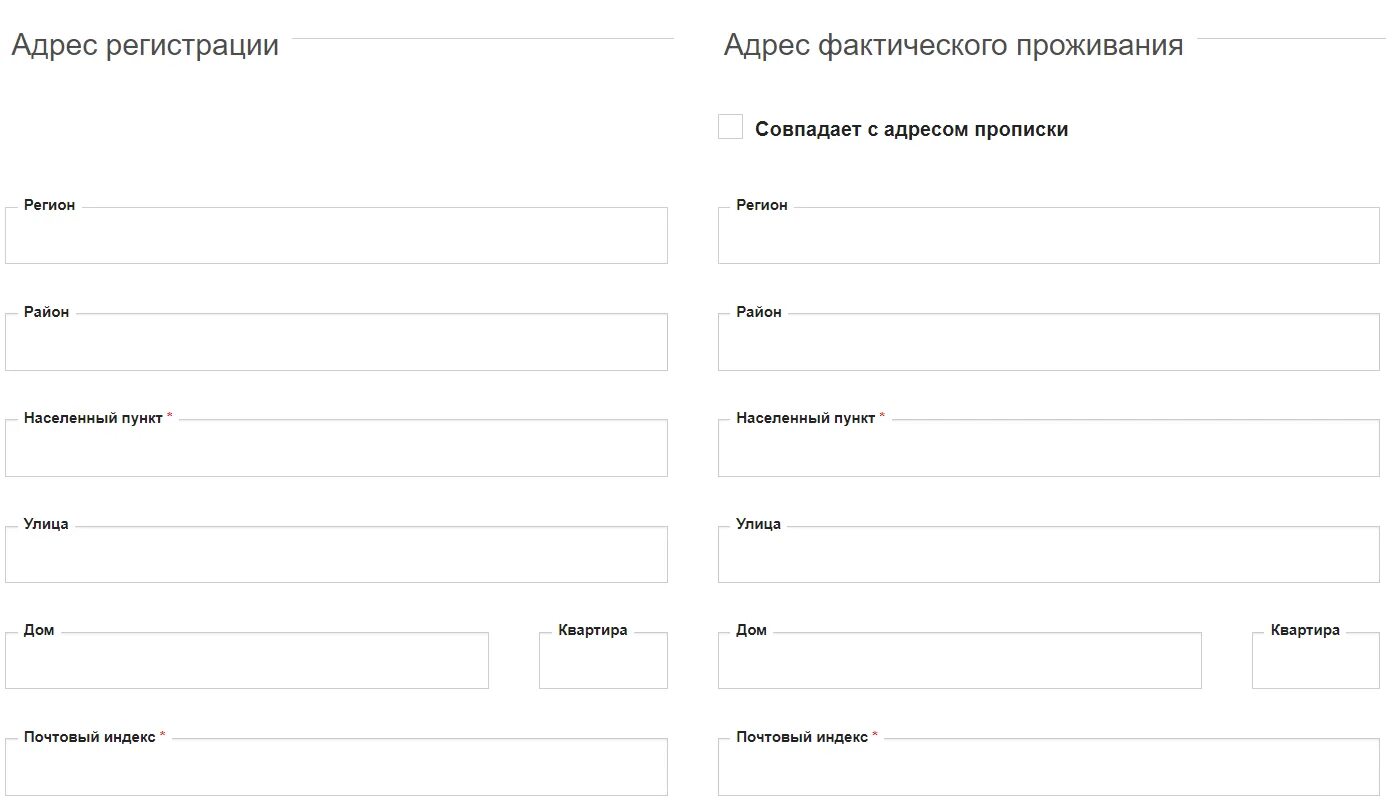Select Улица field in Адрес фактического проживания
Image resolution: width=1395 pixels, height=807 pixels.
(1049, 554)
